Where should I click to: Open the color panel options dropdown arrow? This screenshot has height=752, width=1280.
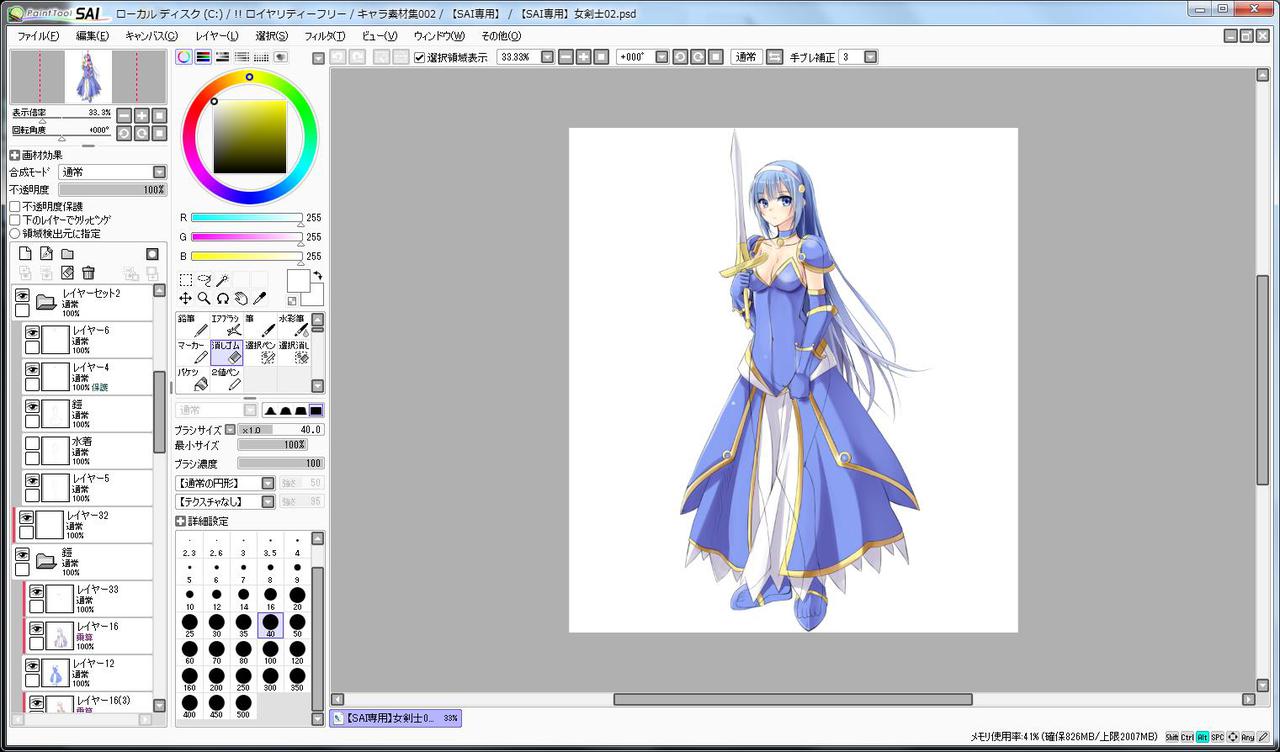pyautogui.click(x=318, y=58)
